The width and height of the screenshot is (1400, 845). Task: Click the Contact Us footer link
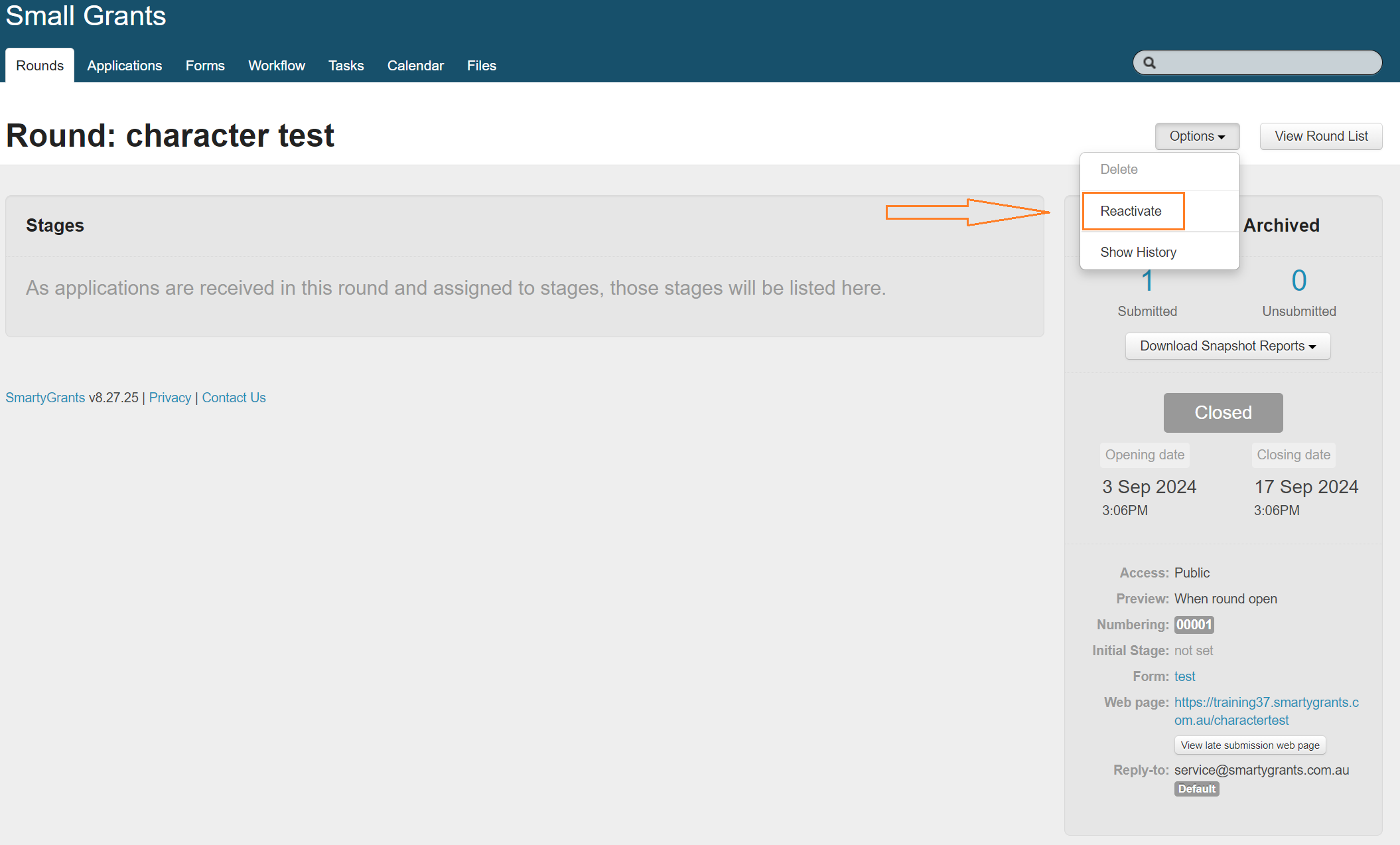[234, 398]
